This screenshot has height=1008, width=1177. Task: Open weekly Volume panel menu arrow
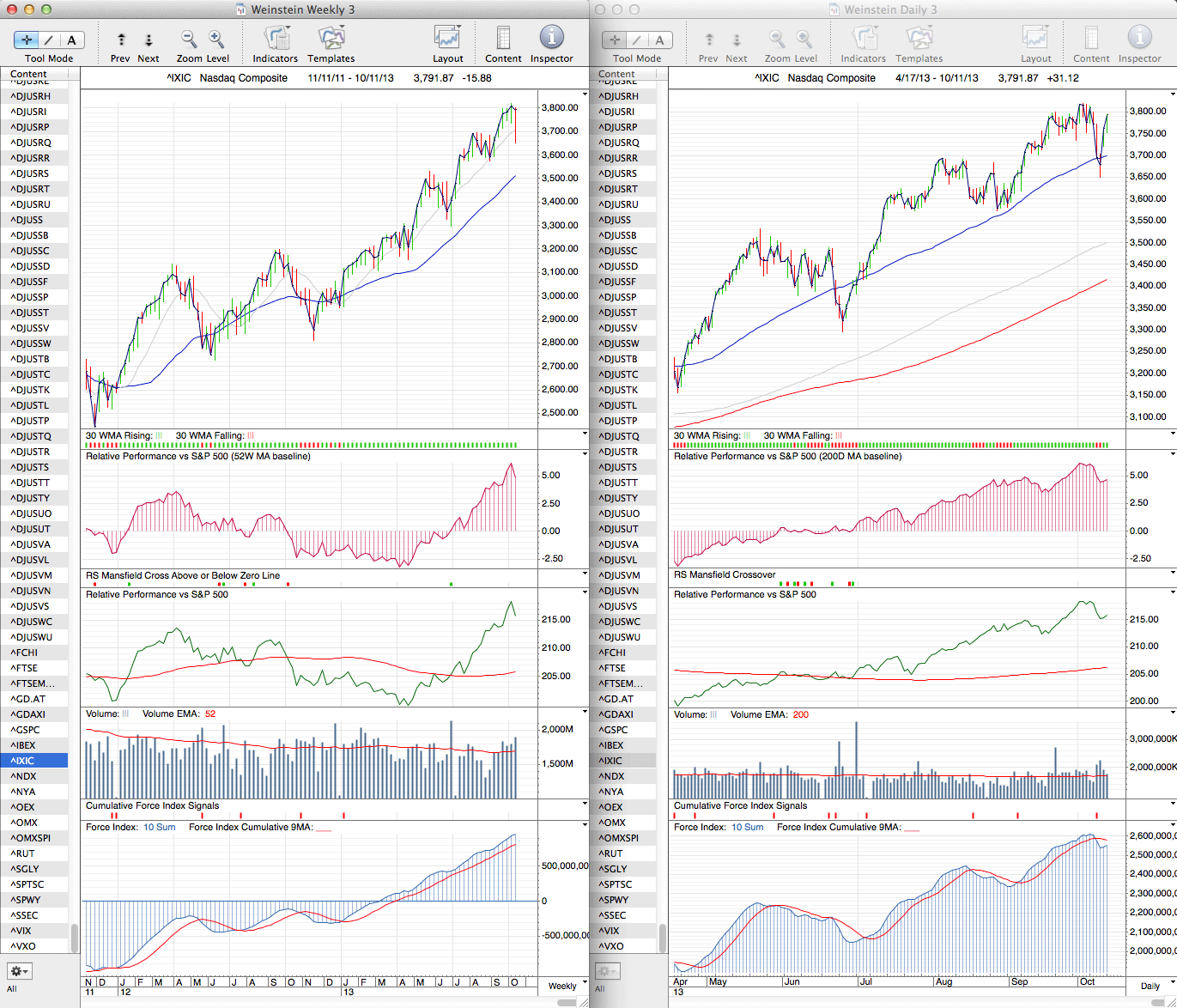pos(585,712)
